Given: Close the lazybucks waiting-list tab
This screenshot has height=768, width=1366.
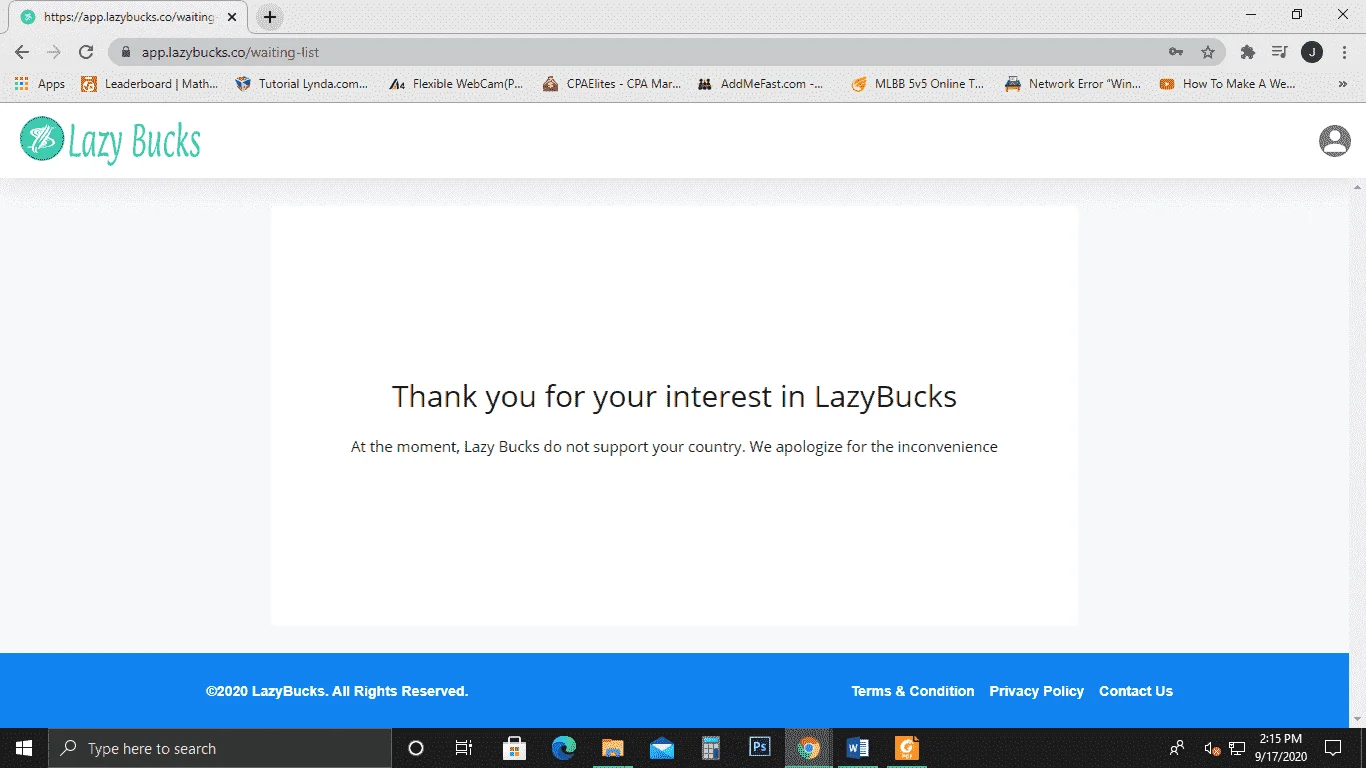Looking at the screenshot, I should click(x=234, y=17).
